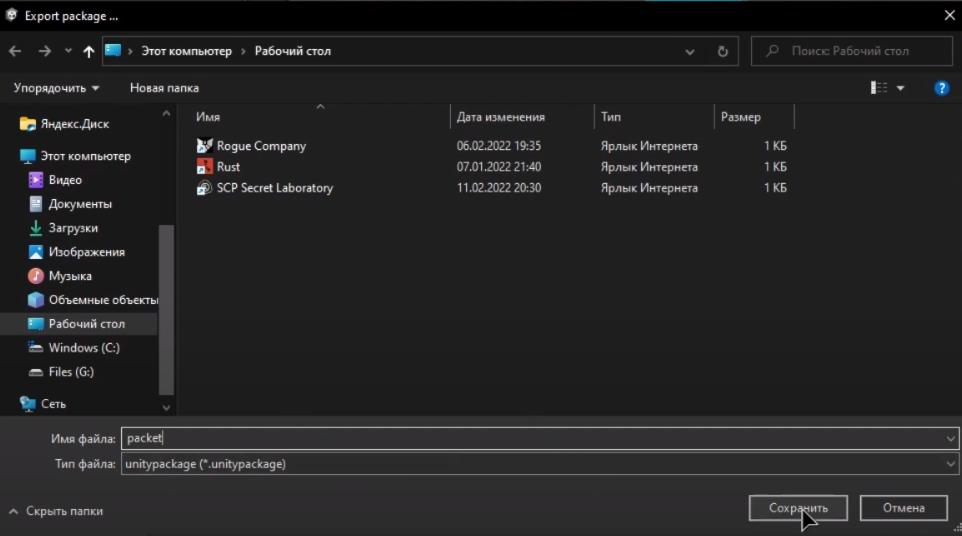Expand the recent locations dropdown arrow
Screen dimensions: 962x536
(x=68, y=51)
